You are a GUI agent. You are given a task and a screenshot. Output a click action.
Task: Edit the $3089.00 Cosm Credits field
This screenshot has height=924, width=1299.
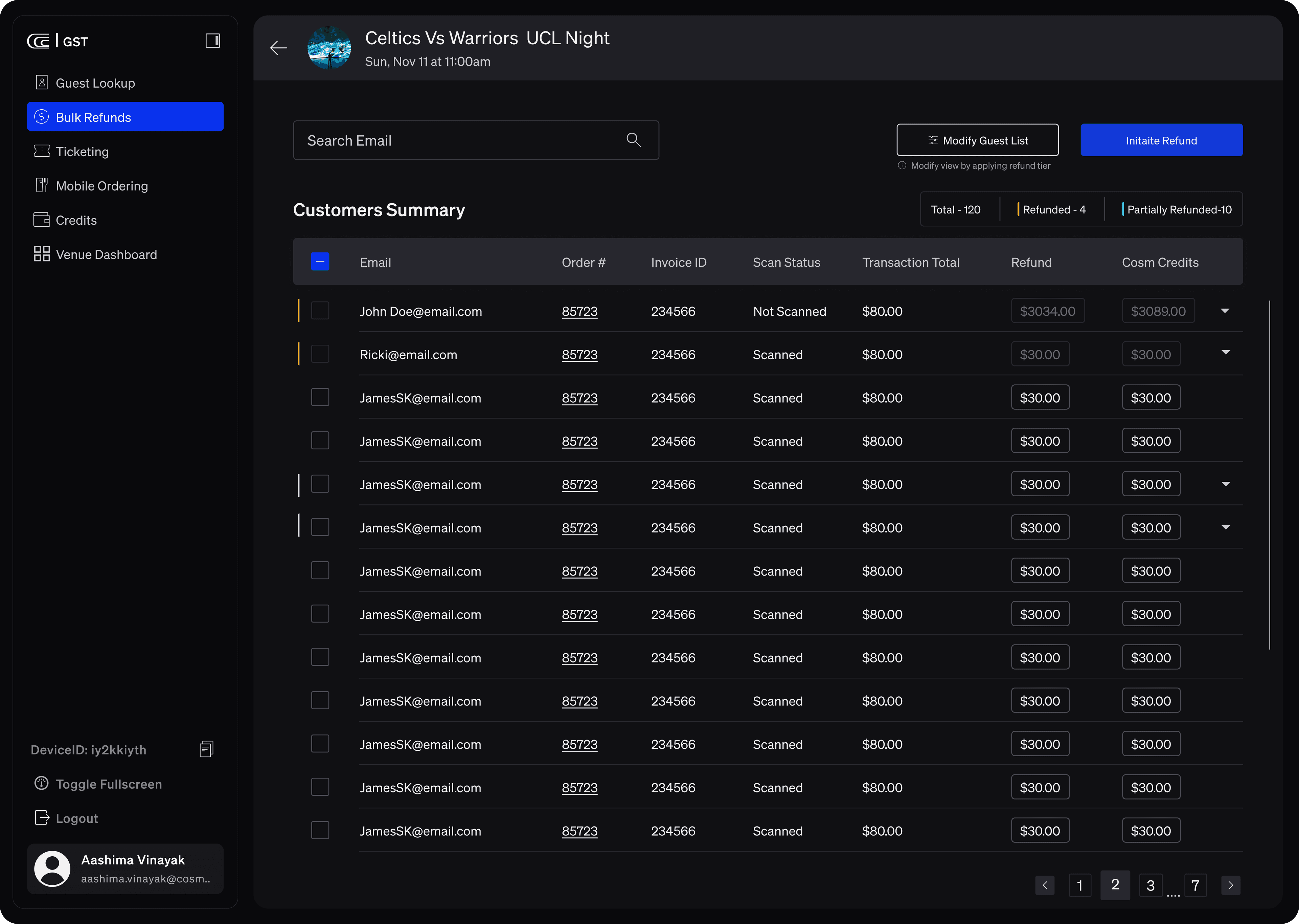pyautogui.click(x=1159, y=311)
